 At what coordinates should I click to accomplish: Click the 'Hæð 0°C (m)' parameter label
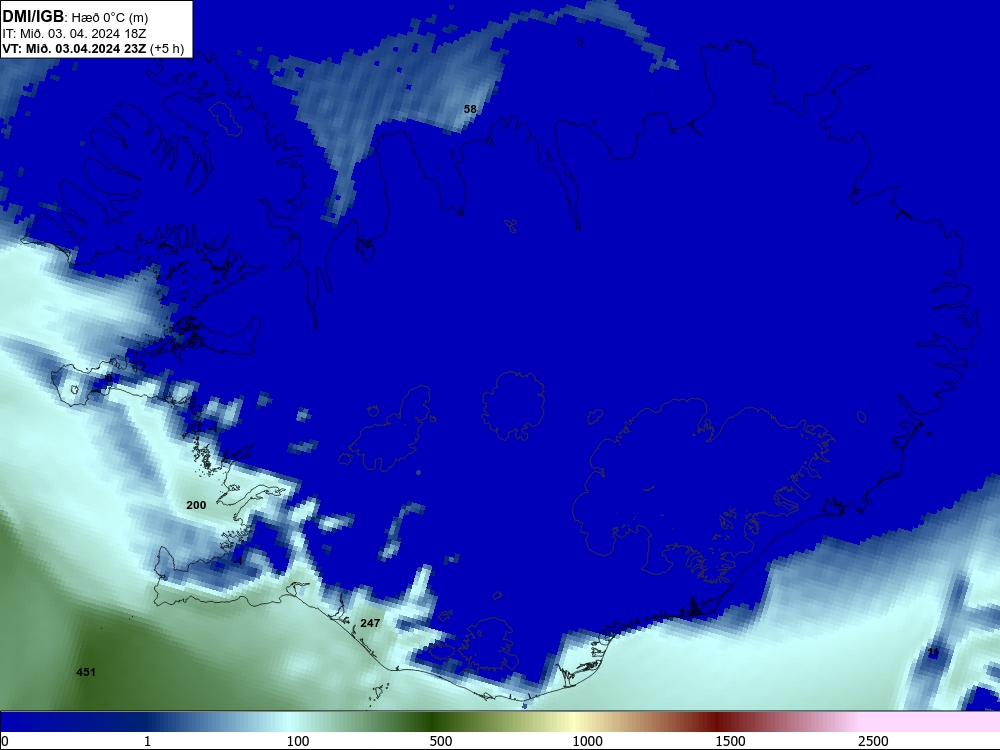(x=110, y=18)
